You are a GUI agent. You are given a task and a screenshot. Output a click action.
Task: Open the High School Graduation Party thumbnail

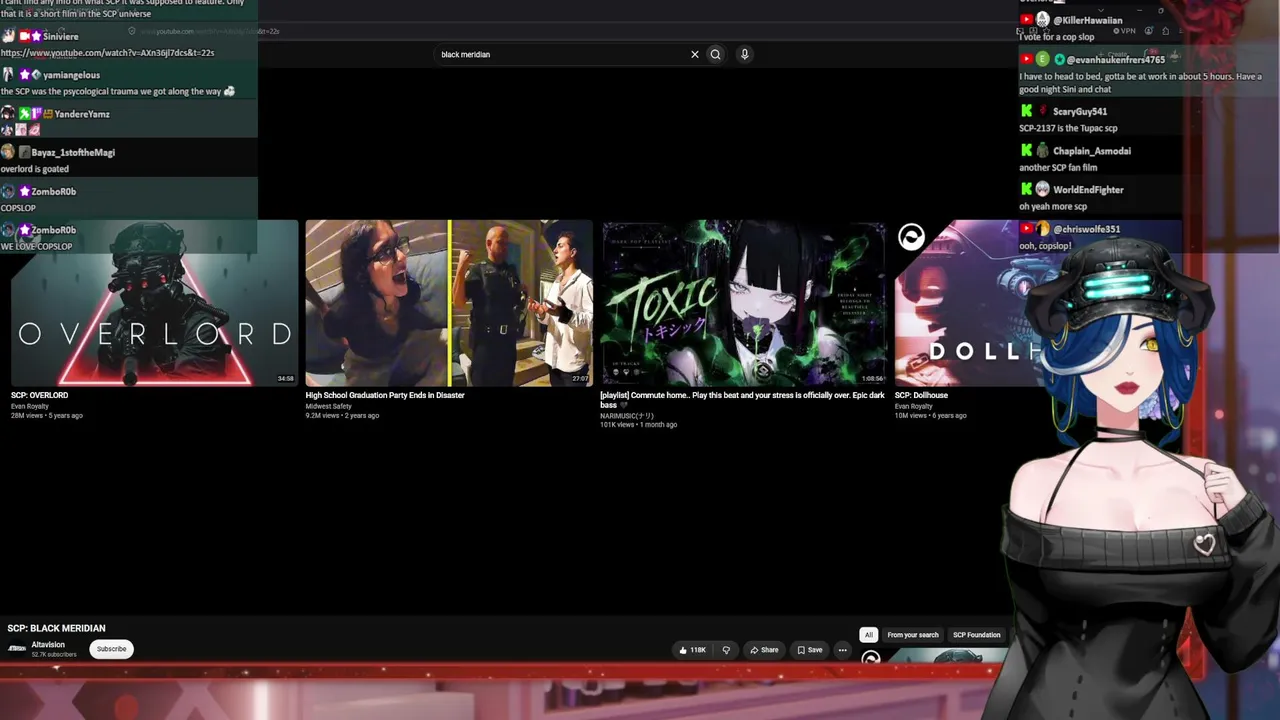click(x=449, y=303)
